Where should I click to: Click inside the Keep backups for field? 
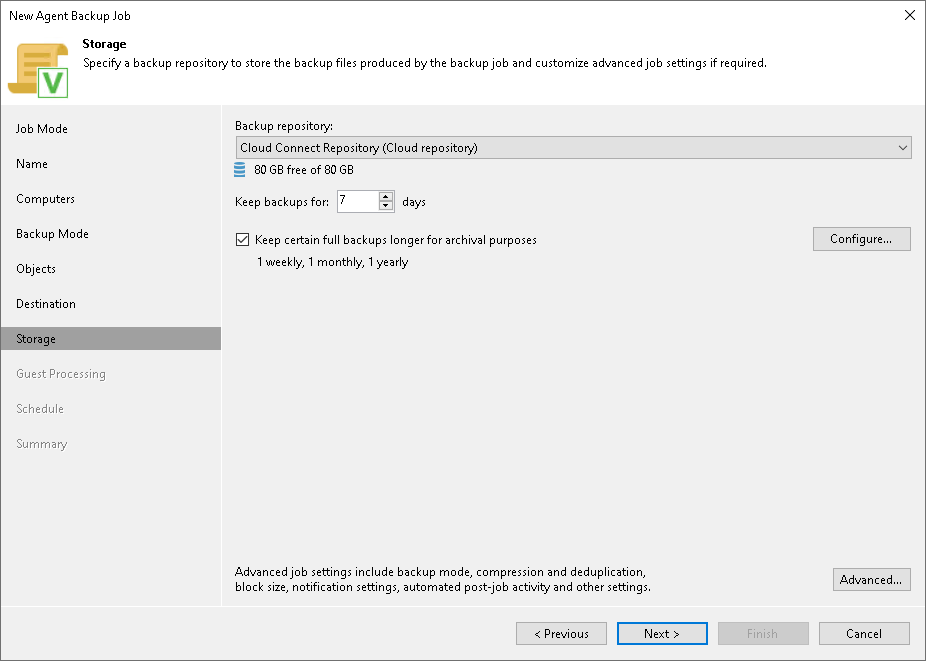pyautogui.click(x=360, y=201)
